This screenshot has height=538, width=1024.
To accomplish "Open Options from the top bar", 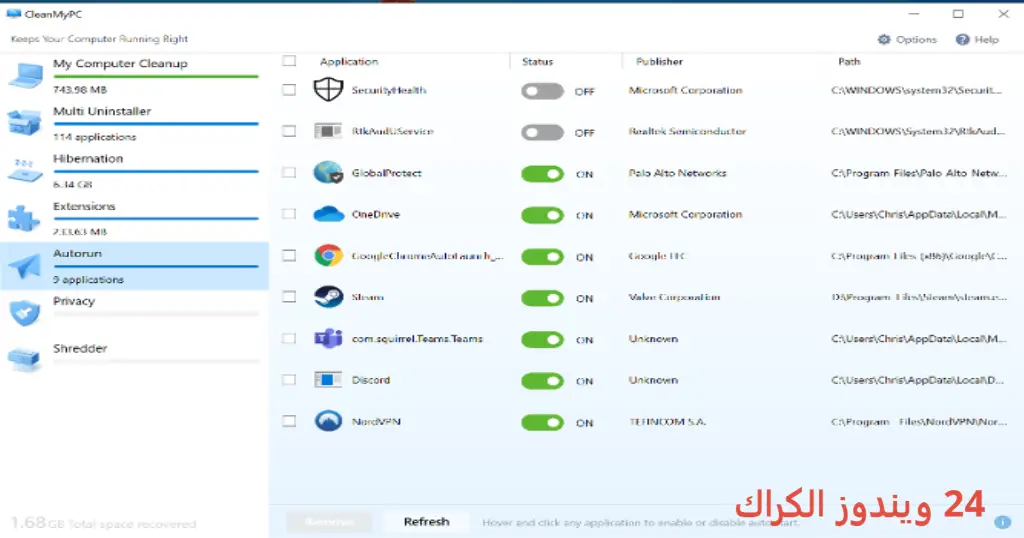I will coord(907,39).
